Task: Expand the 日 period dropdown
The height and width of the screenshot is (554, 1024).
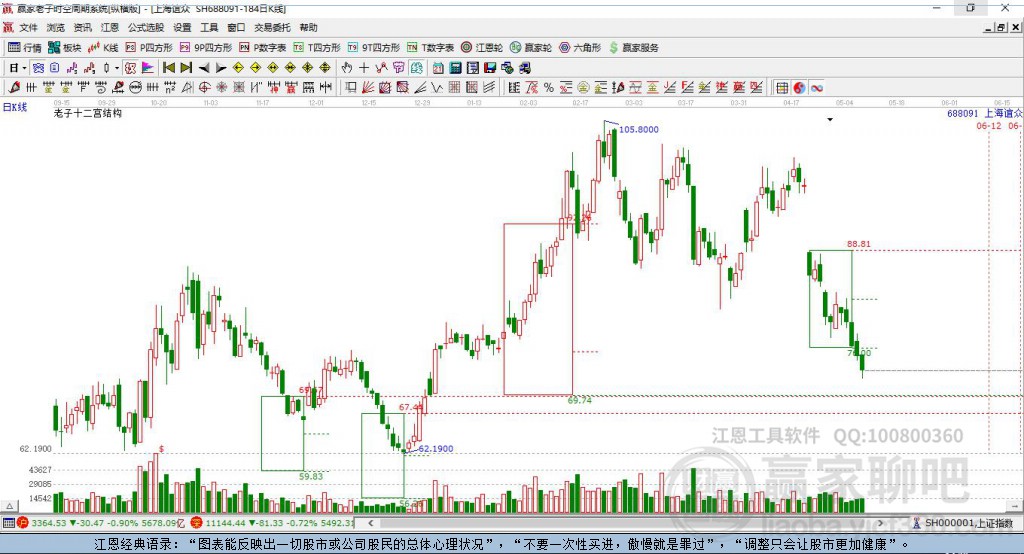Action: pos(24,68)
